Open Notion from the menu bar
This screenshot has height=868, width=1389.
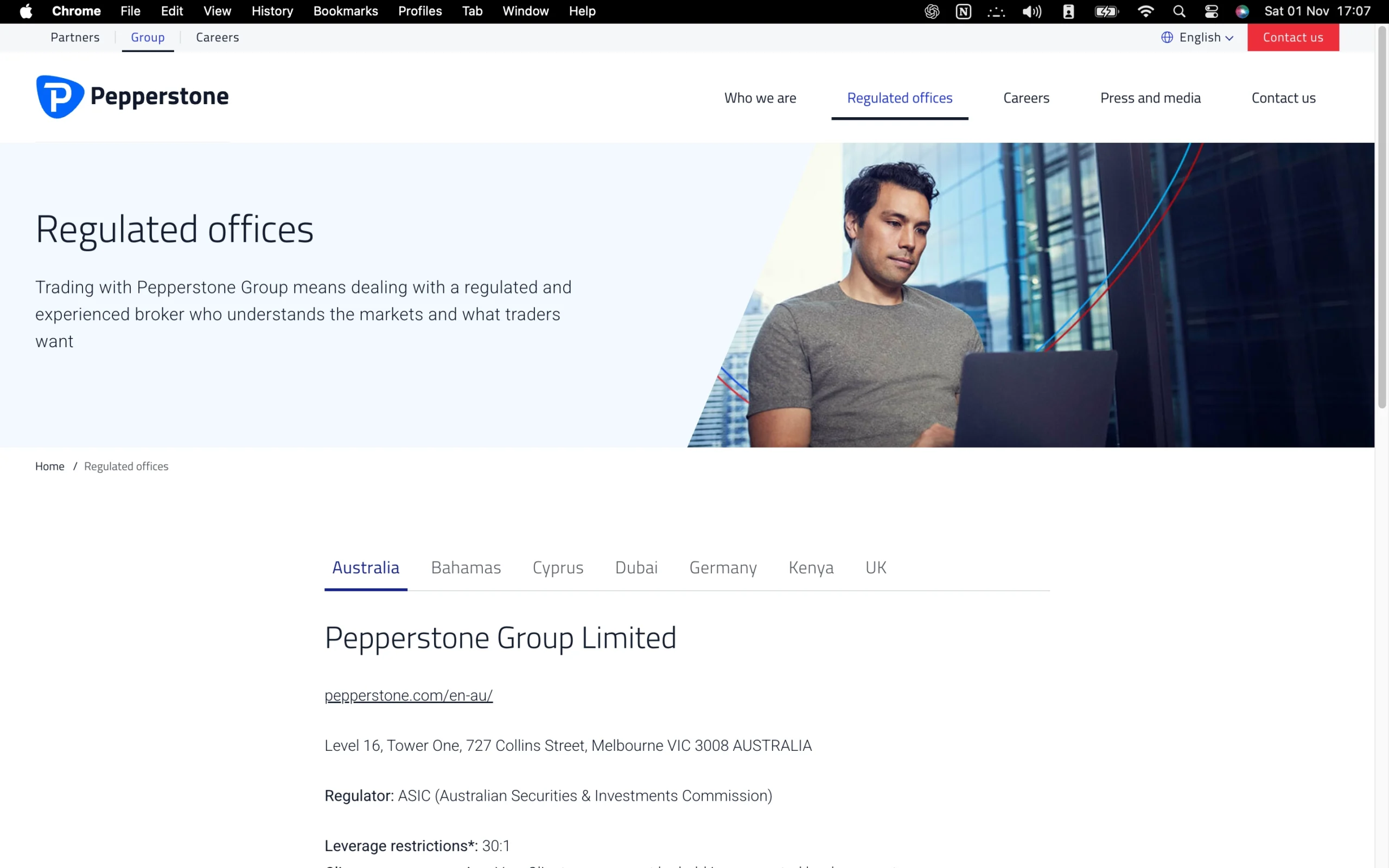pyautogui.click(x=964, y=11)
